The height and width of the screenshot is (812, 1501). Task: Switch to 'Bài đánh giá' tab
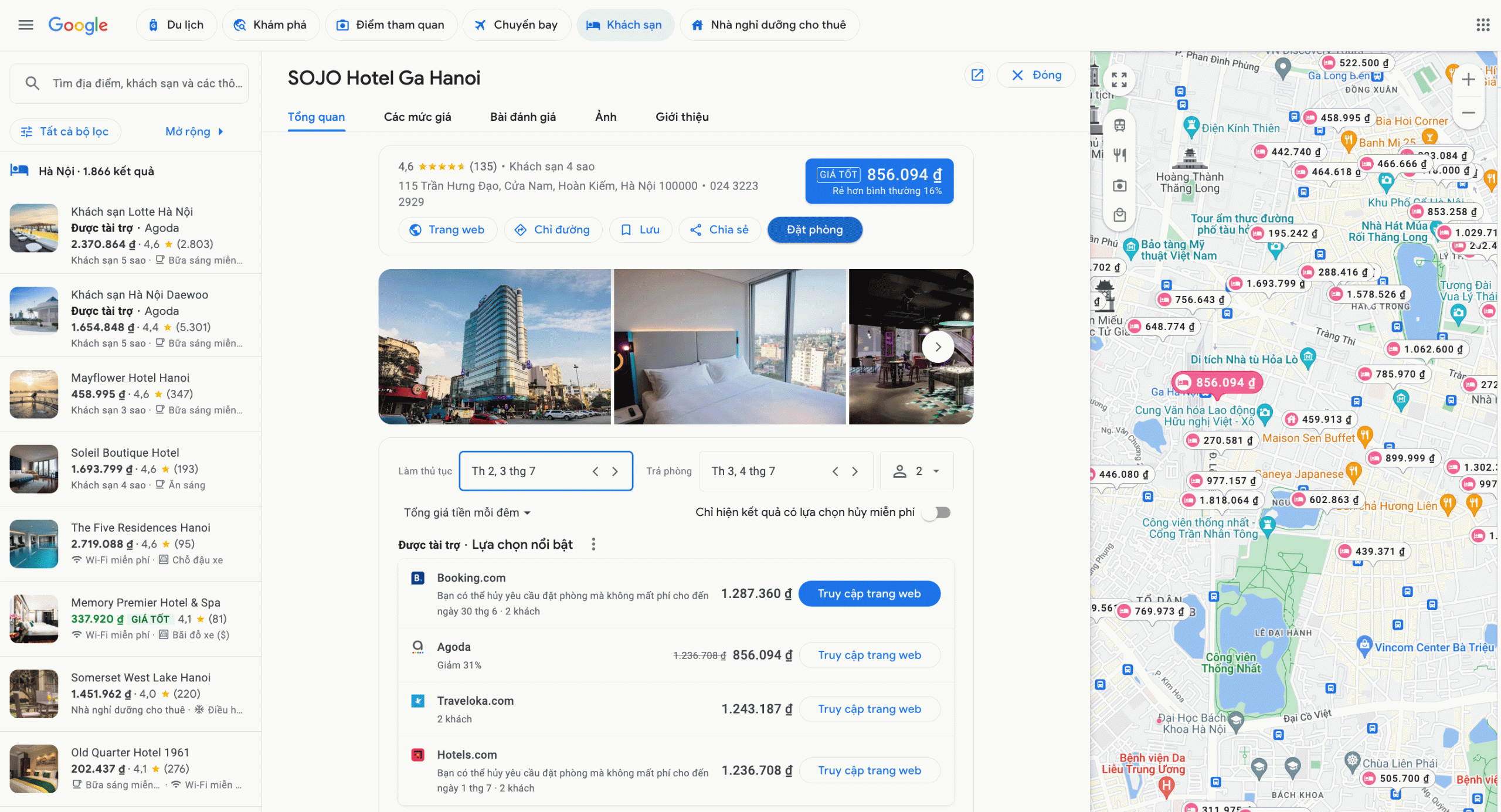(523, 117)
